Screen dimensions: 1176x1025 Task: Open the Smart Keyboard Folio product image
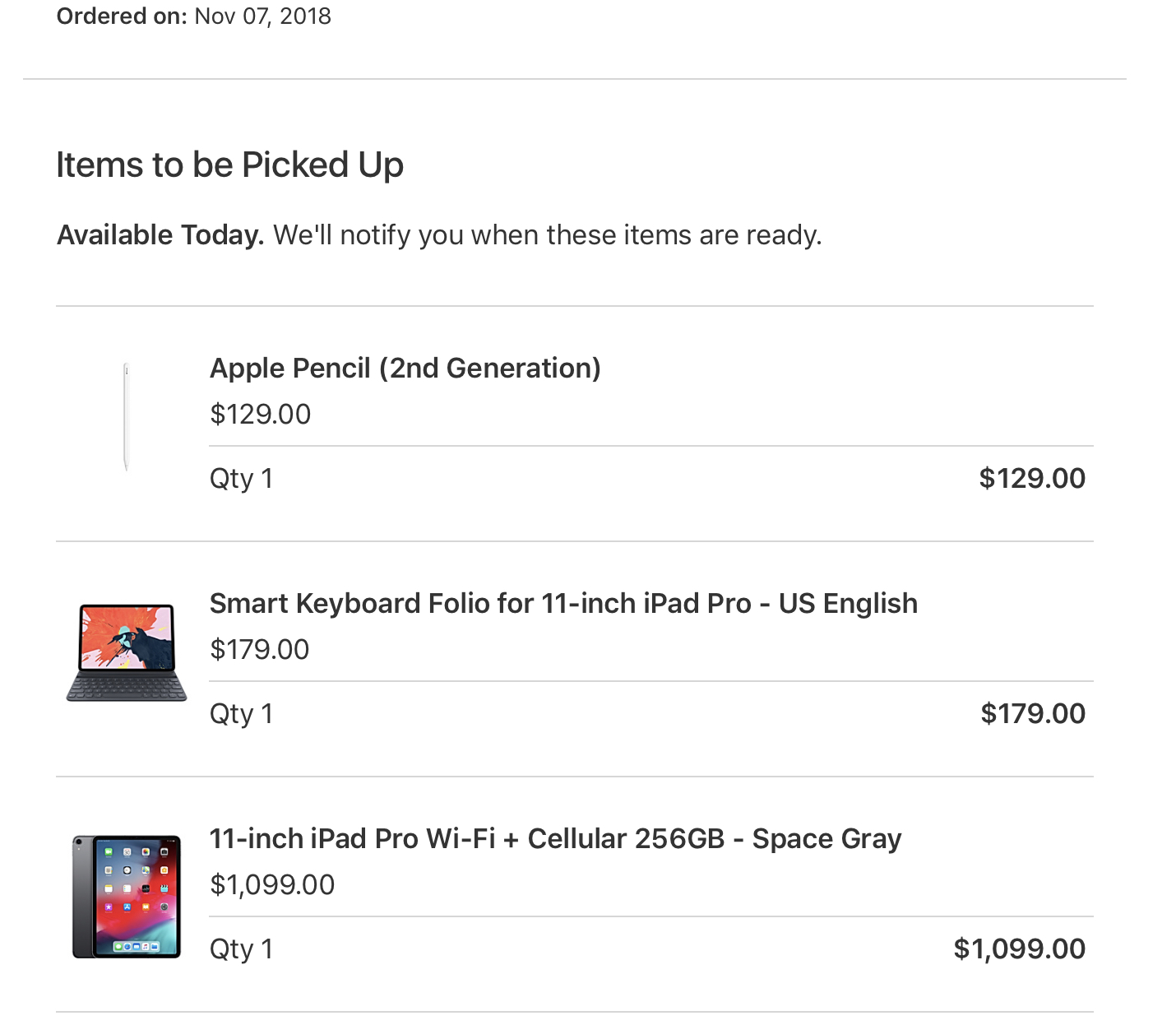127,652
